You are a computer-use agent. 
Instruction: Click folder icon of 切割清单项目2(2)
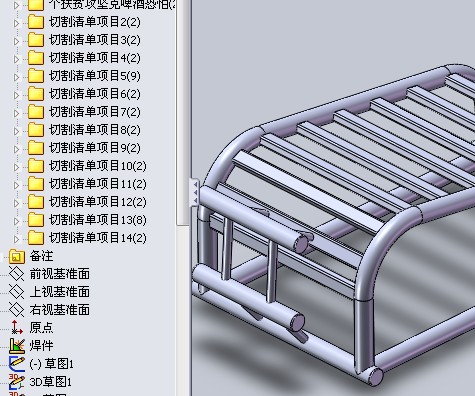pyautogui.click(x=36, y=22)
